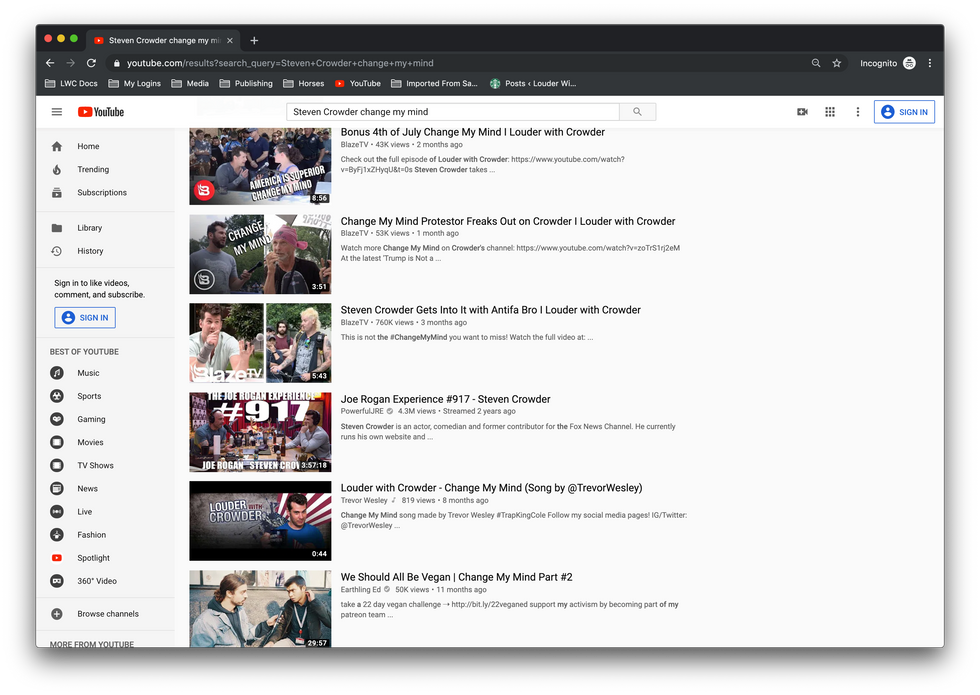Click SIGN IN button in sidebar
Image resolution: width=980 pixels, height=695 pixels.
pos(85,318)
